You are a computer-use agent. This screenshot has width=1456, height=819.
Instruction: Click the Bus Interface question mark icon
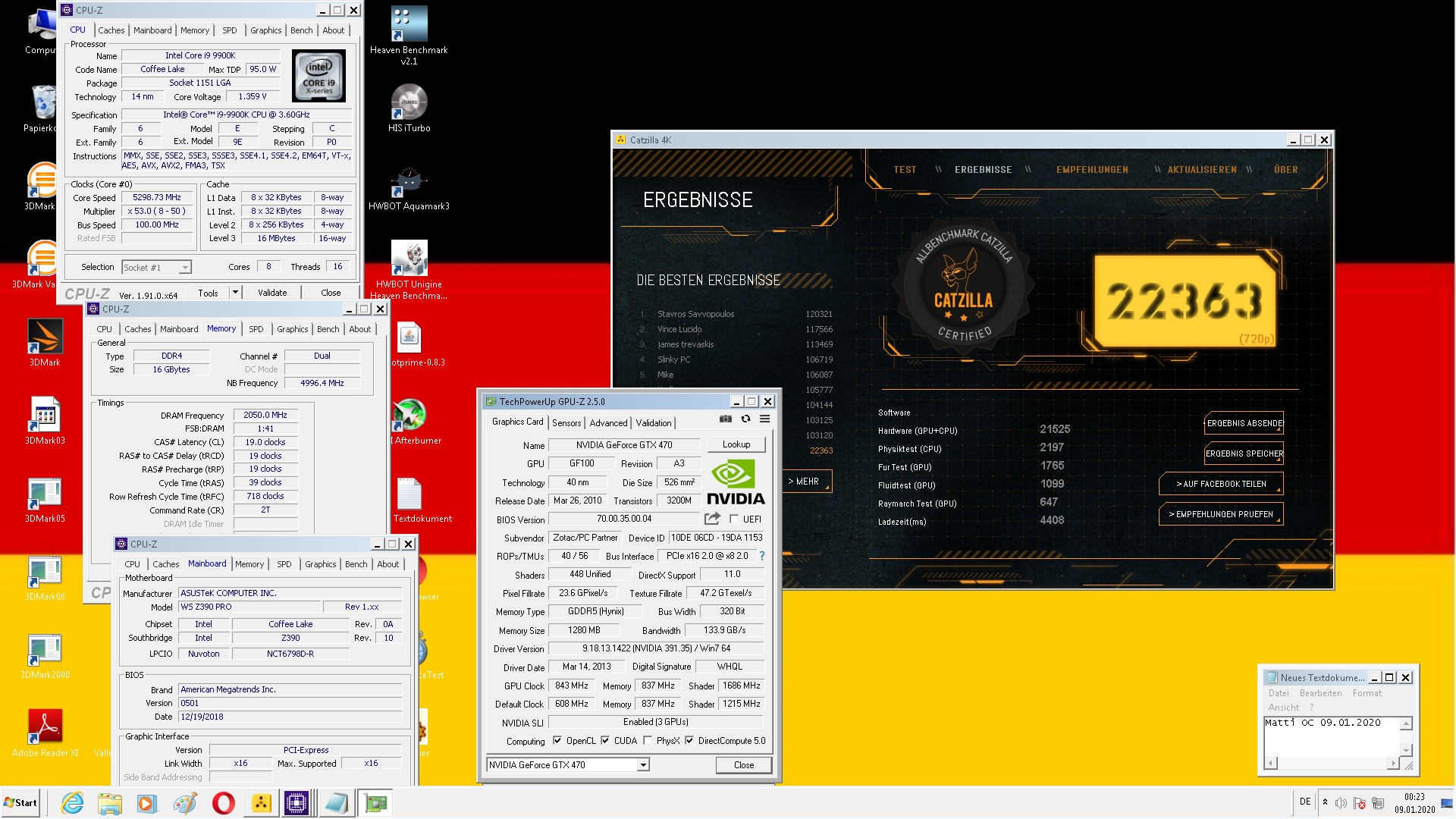point(762,556)
